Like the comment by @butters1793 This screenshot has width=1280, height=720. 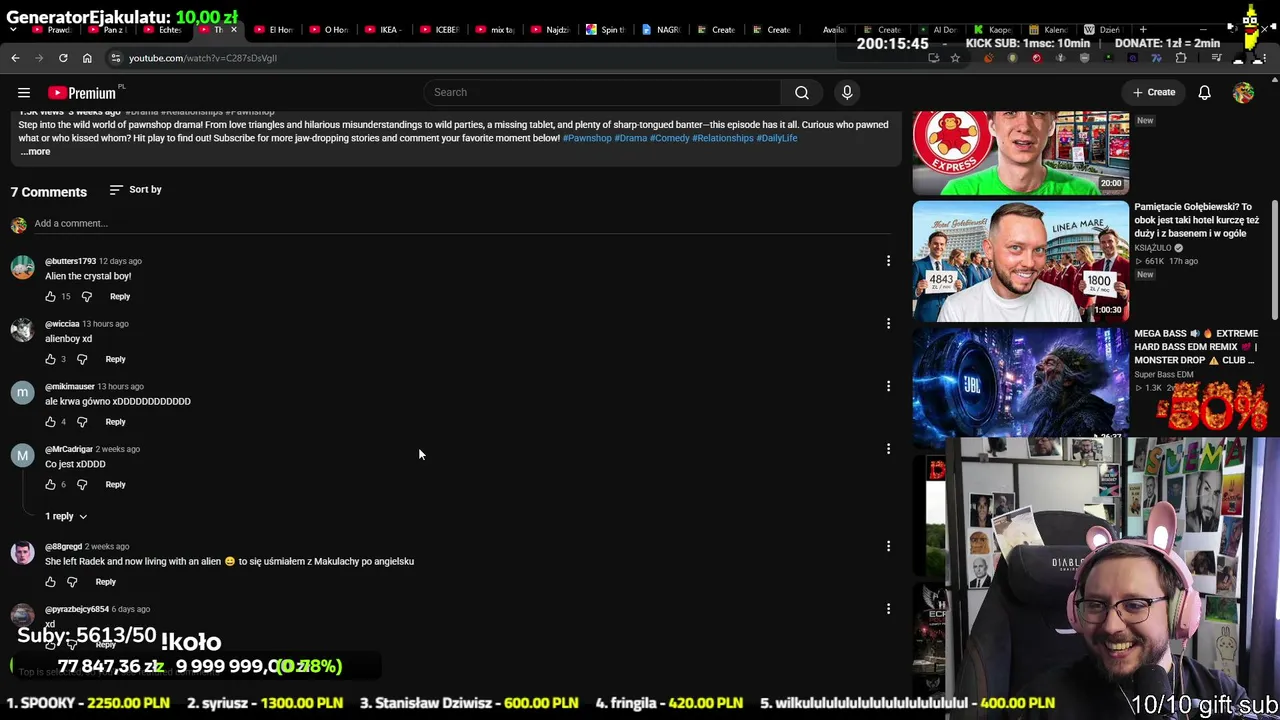coord(50,297)
